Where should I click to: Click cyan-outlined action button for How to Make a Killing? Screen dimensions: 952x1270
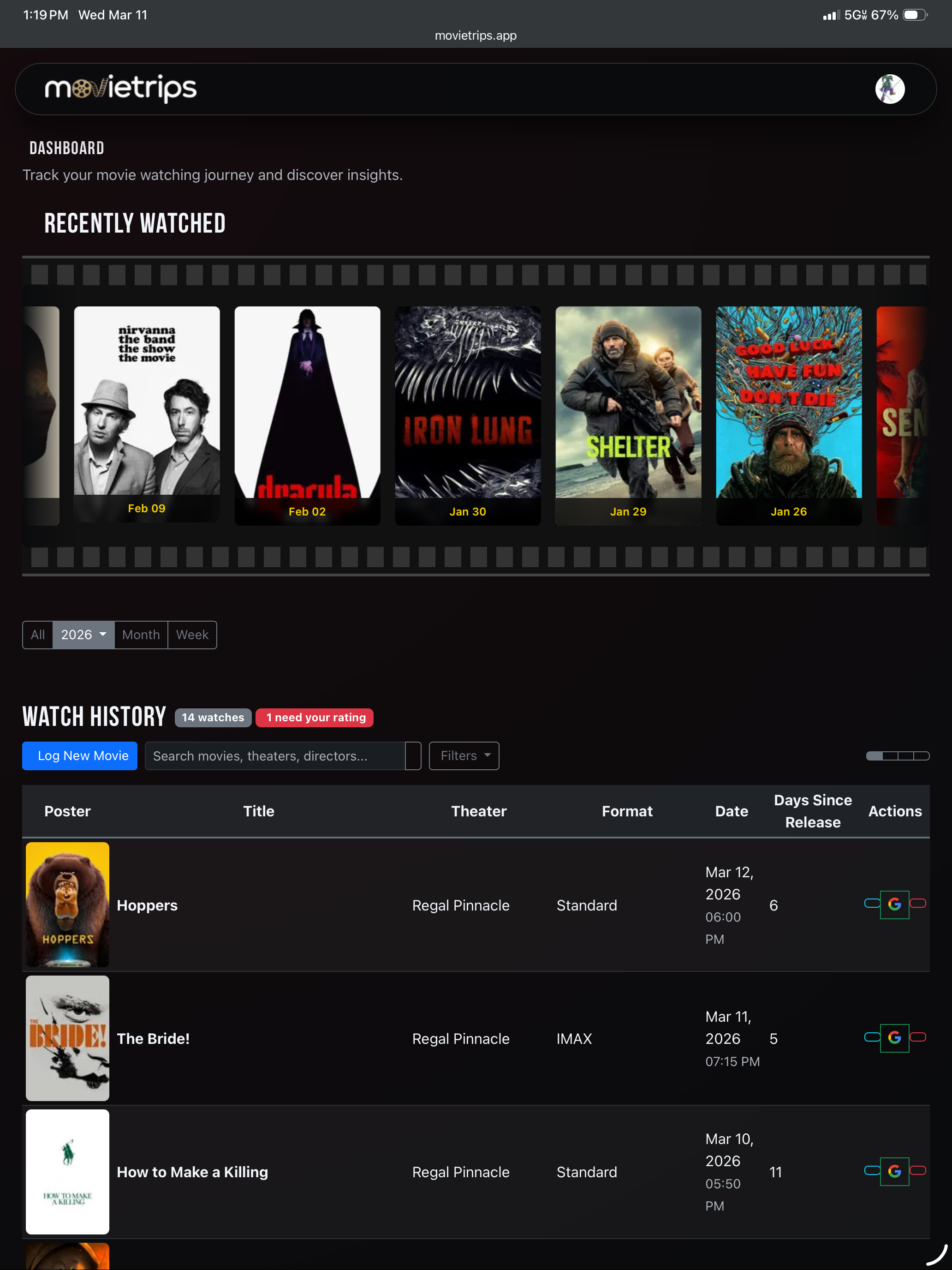tap(872, 1171)
